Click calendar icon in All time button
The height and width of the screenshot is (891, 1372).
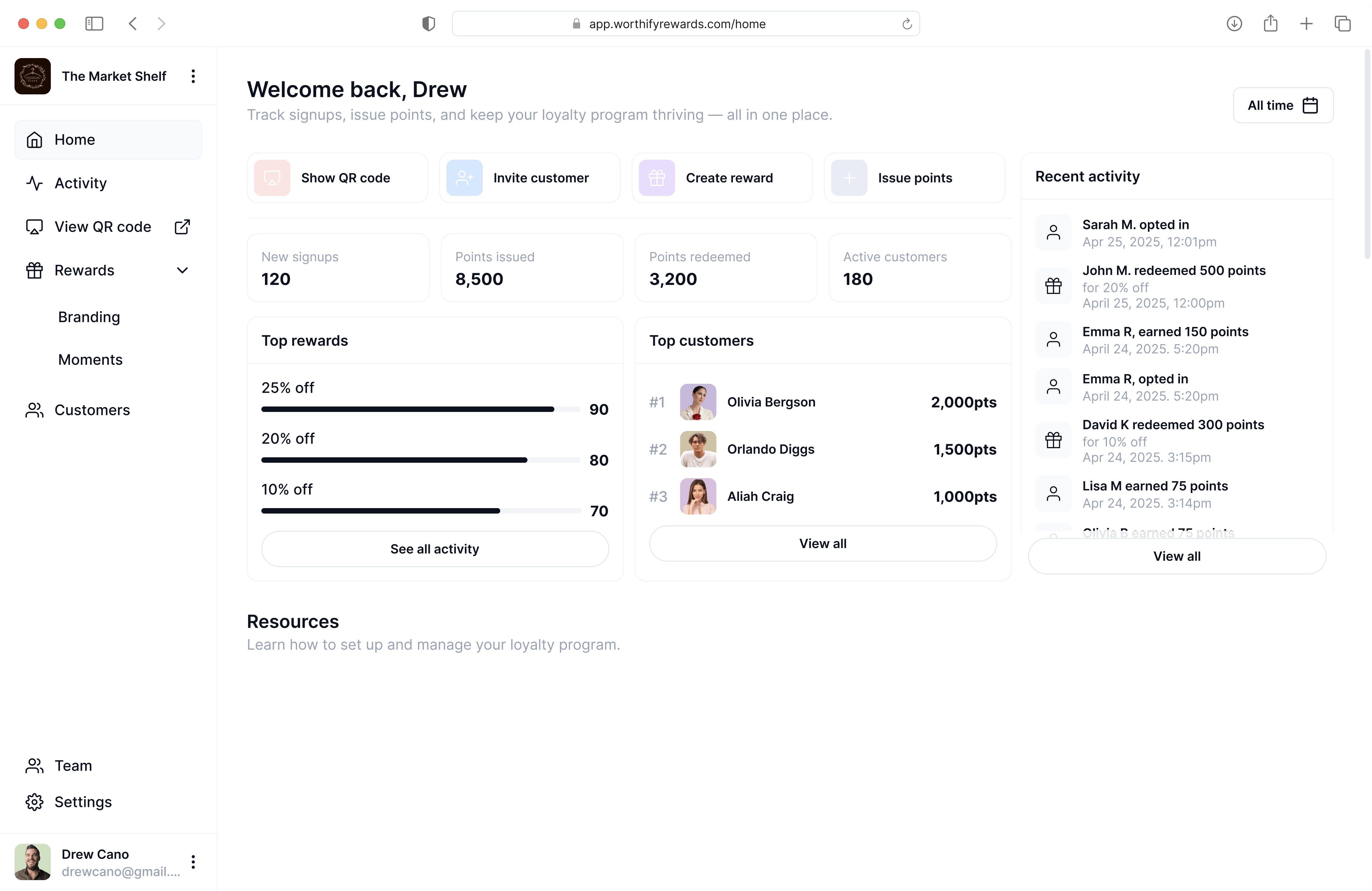(1310, 106)
